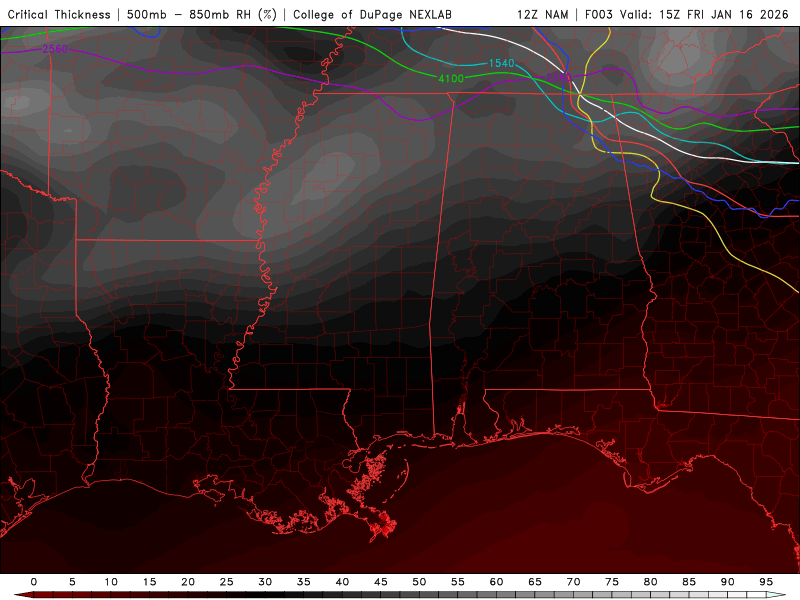Select the "12Z NAM" model run label
The height and width of the screenshot is (600, 800).
tap(543, 14)
